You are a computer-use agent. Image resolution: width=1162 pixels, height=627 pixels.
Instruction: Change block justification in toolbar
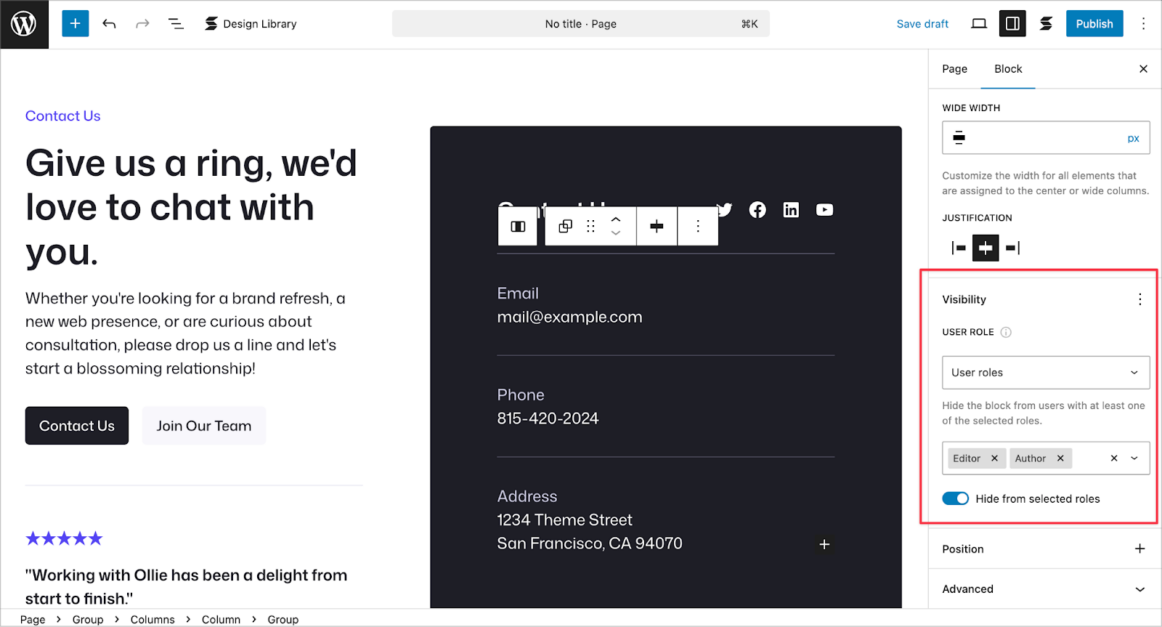pyautogui.click(x=657, y=226)
